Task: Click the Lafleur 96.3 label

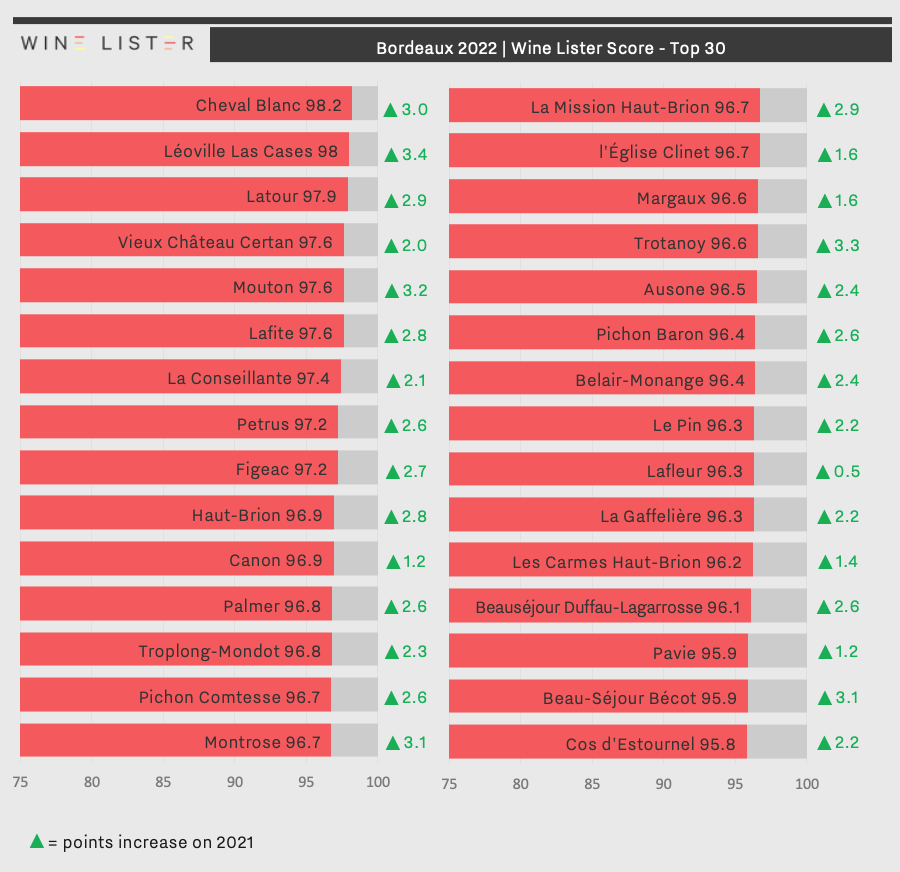Action: click(695, 471)
